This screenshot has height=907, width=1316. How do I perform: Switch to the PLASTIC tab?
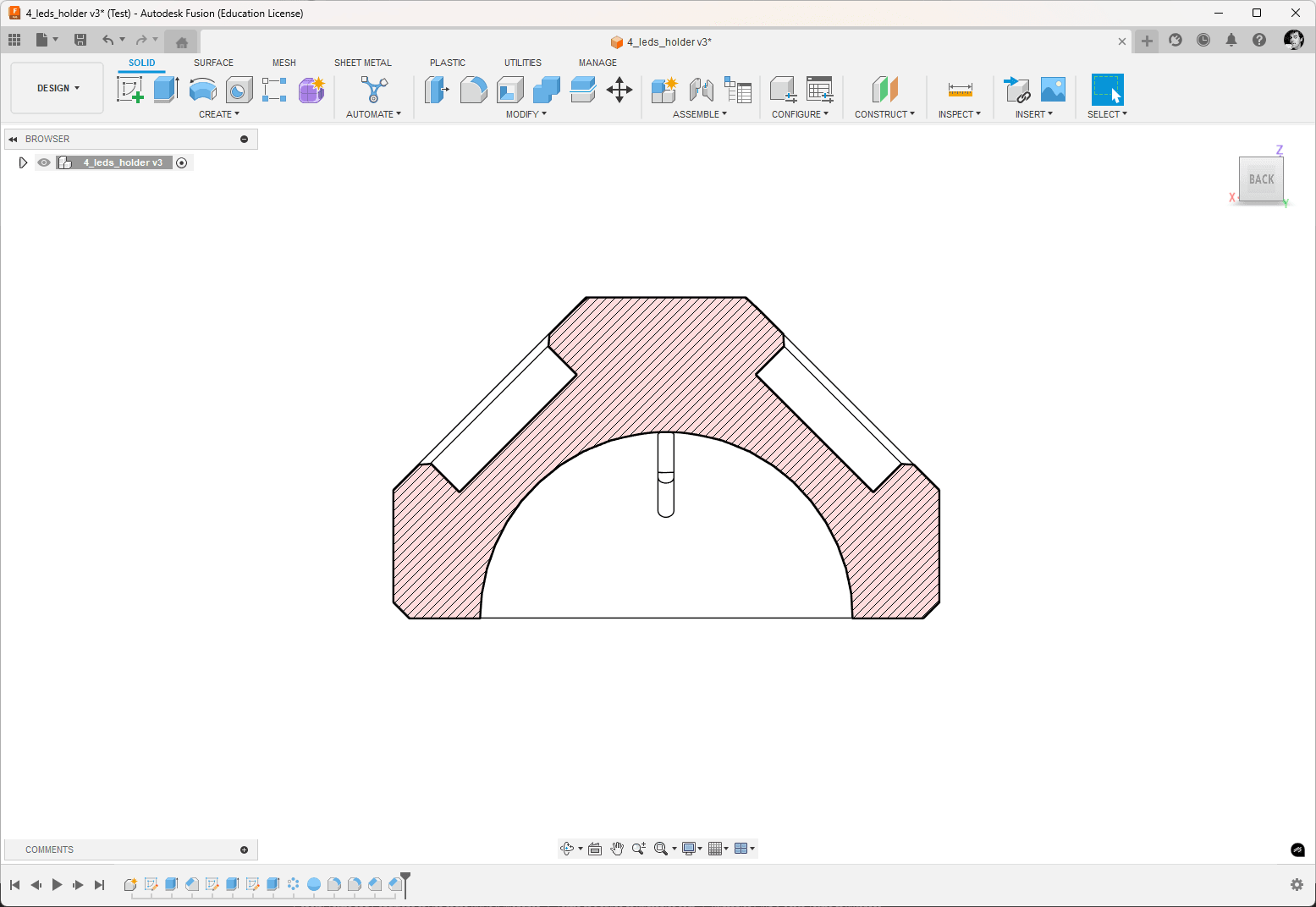[448, 63]
